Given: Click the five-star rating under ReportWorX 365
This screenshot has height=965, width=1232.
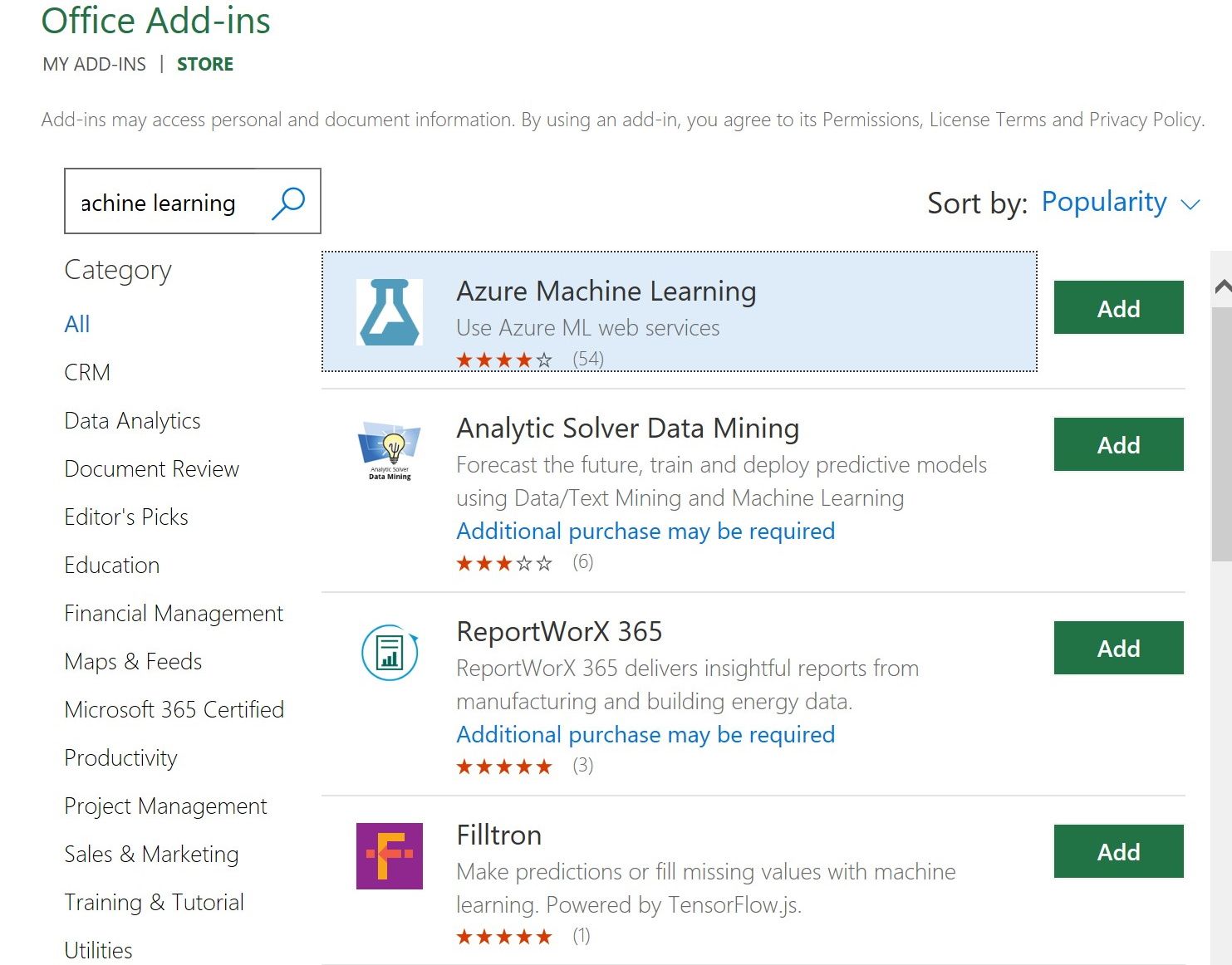Looking at the screenshot, I should pyautogui.click(x=503, y=766).
